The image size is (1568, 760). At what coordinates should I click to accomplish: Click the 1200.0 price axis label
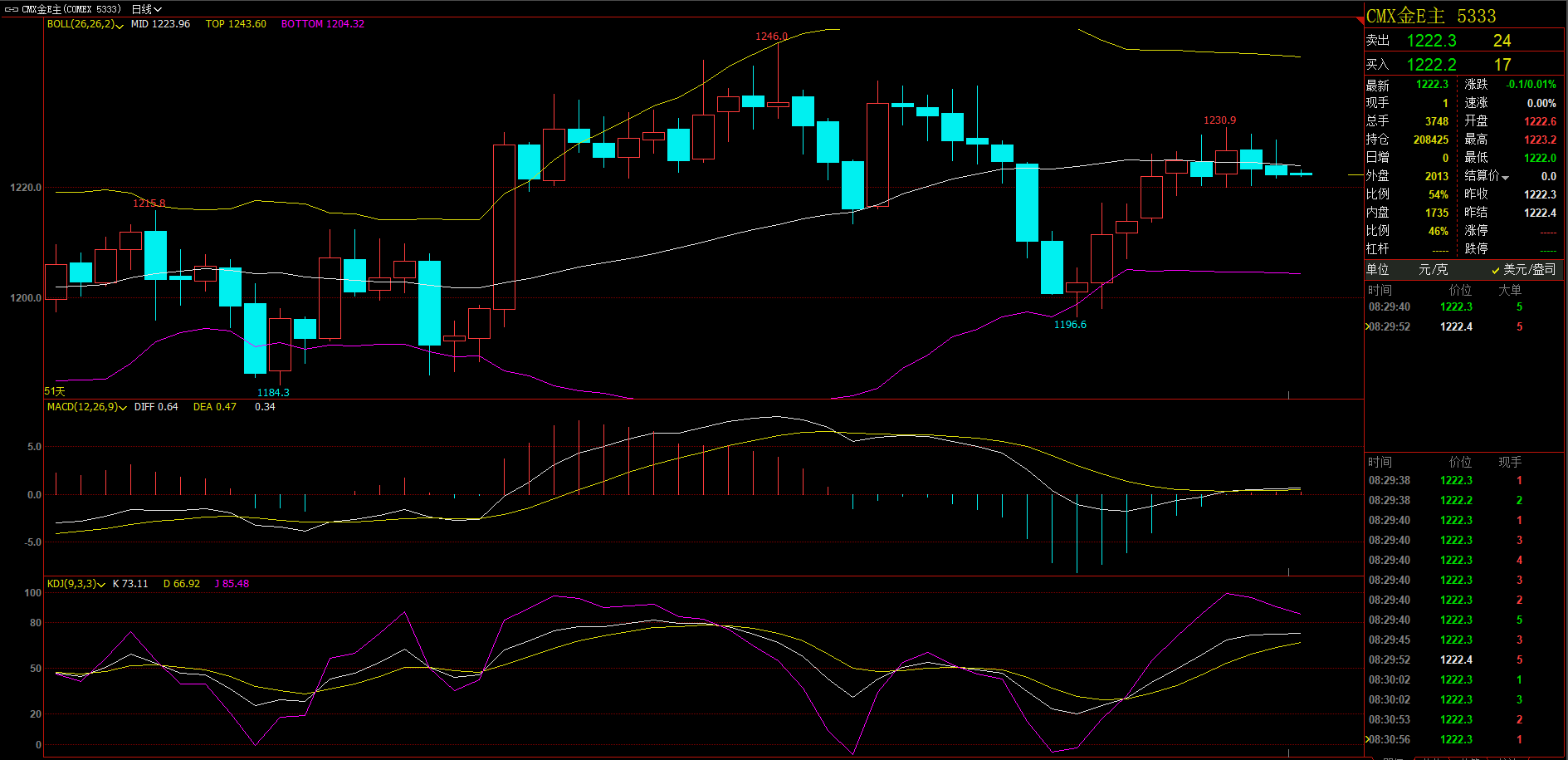tap(25, 298)
